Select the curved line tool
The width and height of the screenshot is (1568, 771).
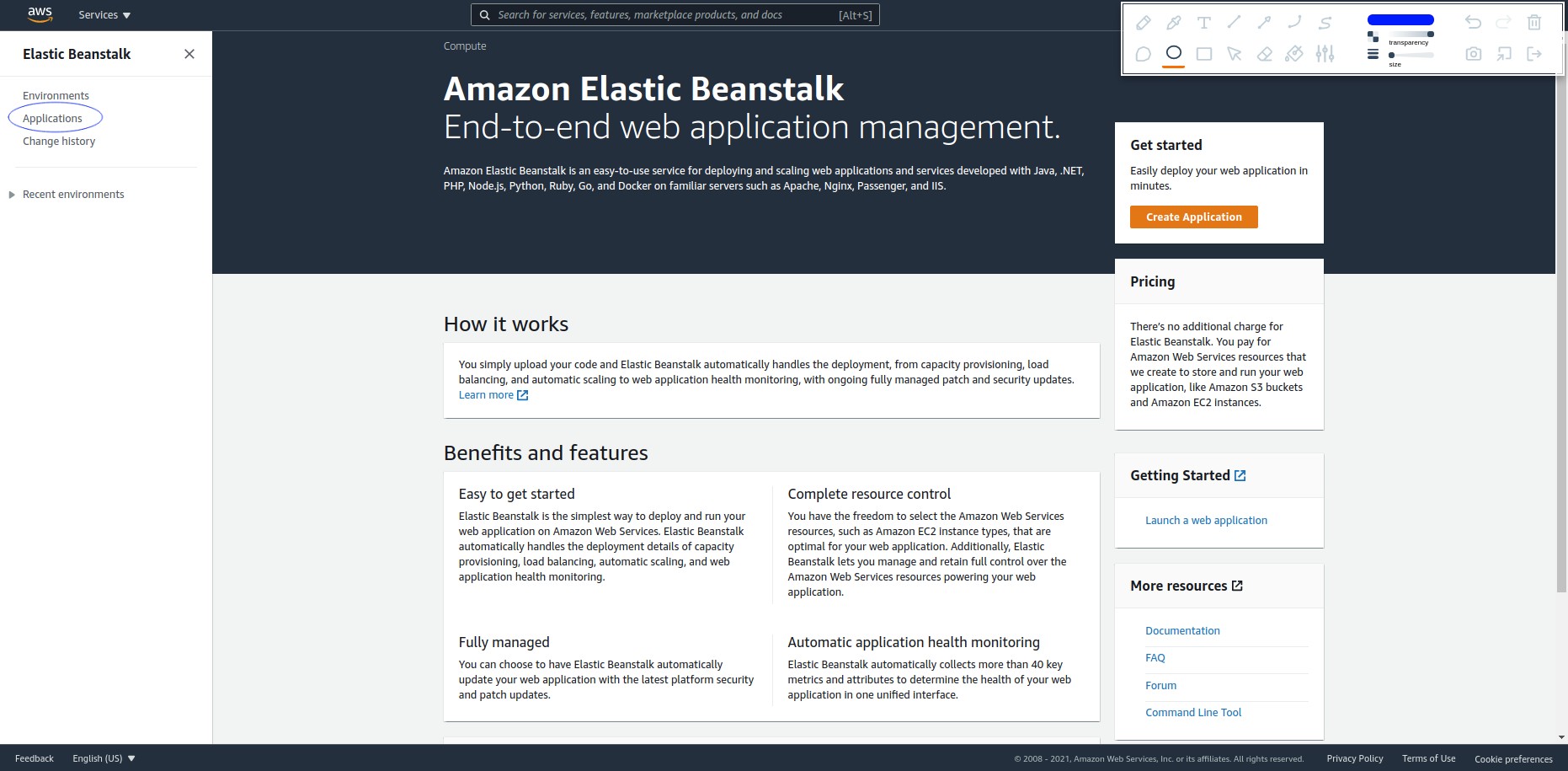coord(1294,23)
